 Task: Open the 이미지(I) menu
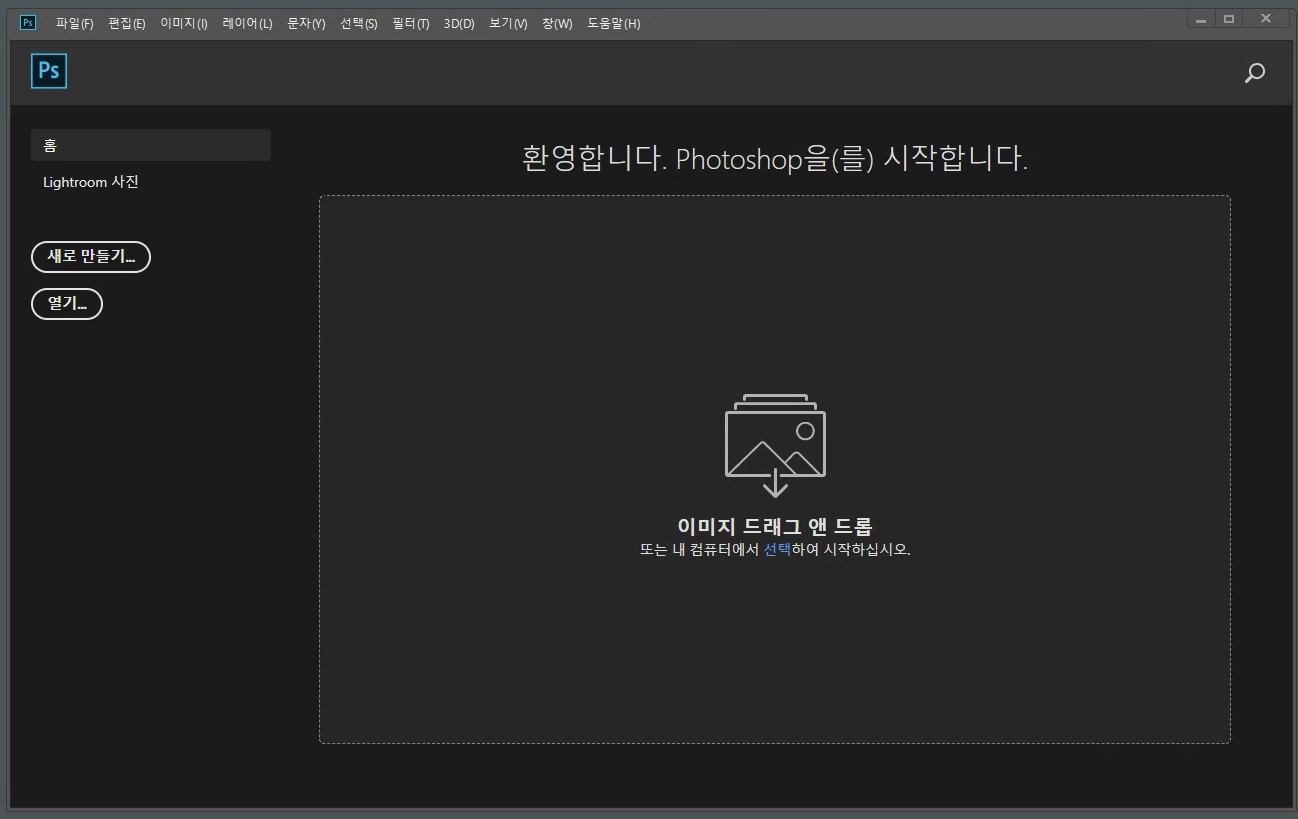(x=184, y=23)
